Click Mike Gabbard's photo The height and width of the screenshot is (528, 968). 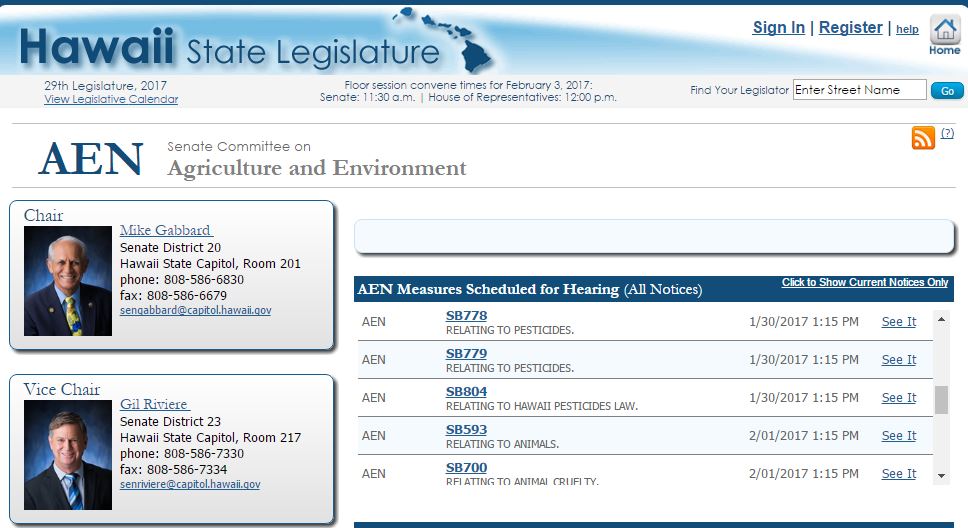coord(68,281)
